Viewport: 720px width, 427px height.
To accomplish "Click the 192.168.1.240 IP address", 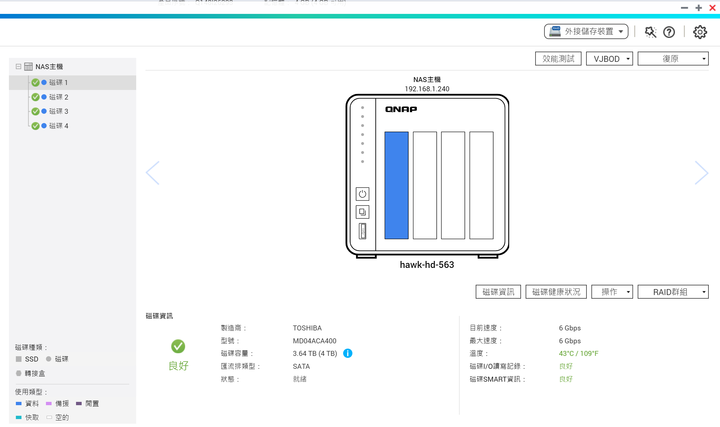I will pyautogui.click(x=427, y=89).
